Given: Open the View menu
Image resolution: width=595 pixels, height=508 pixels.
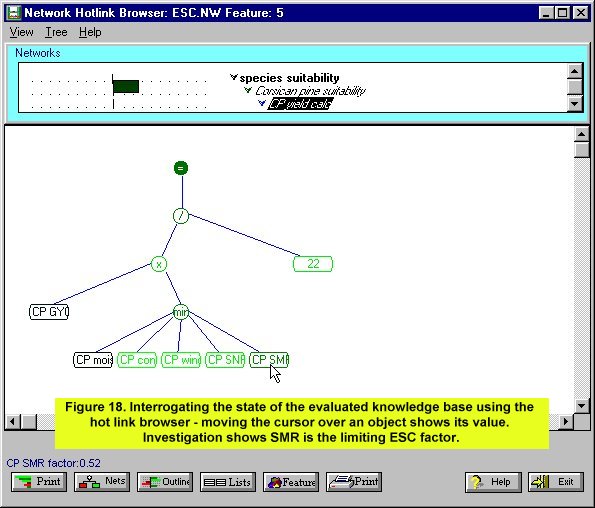Looking at the screenshot, I should pyautogui.click(x=21, y=32).
